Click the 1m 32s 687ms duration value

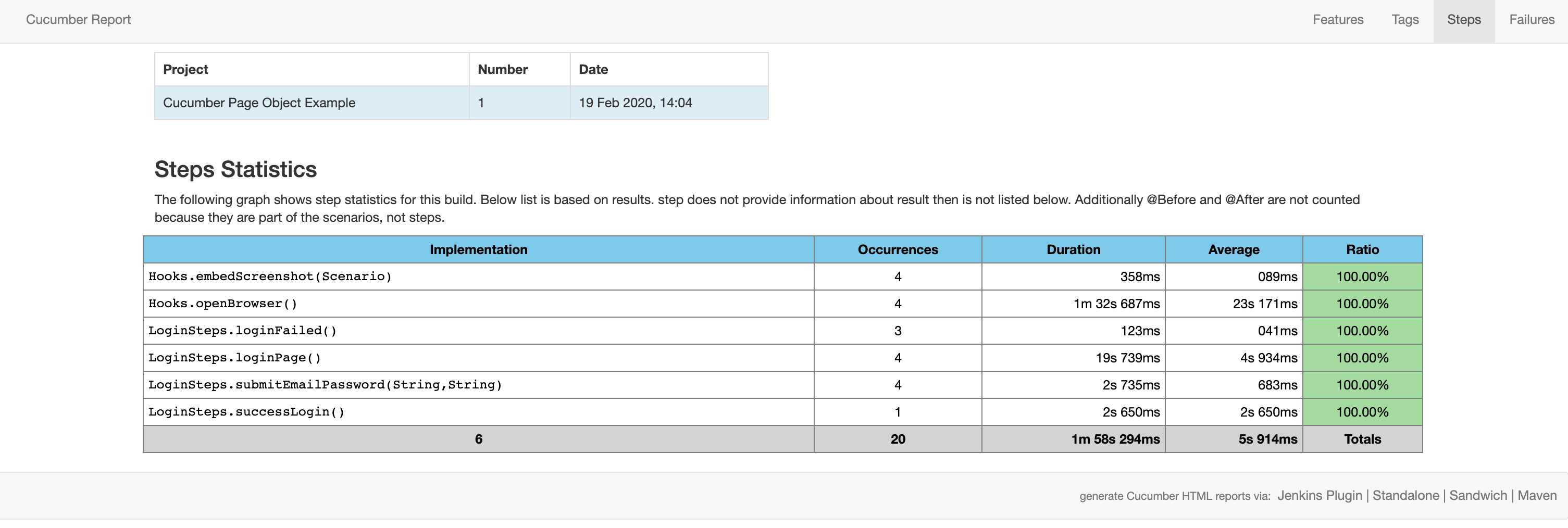point(1116,304)
